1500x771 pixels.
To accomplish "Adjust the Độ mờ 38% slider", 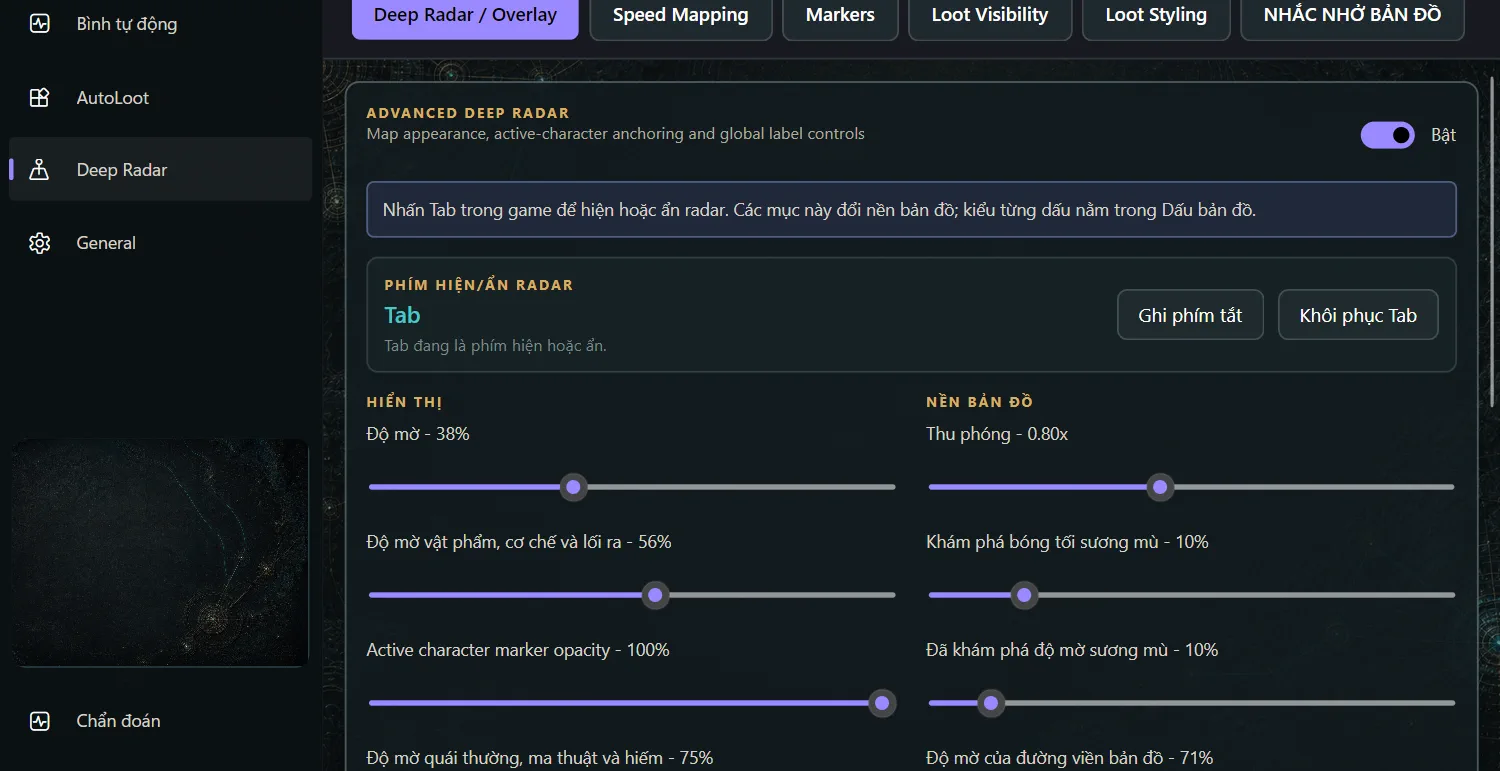I will [x=632, y=487].
